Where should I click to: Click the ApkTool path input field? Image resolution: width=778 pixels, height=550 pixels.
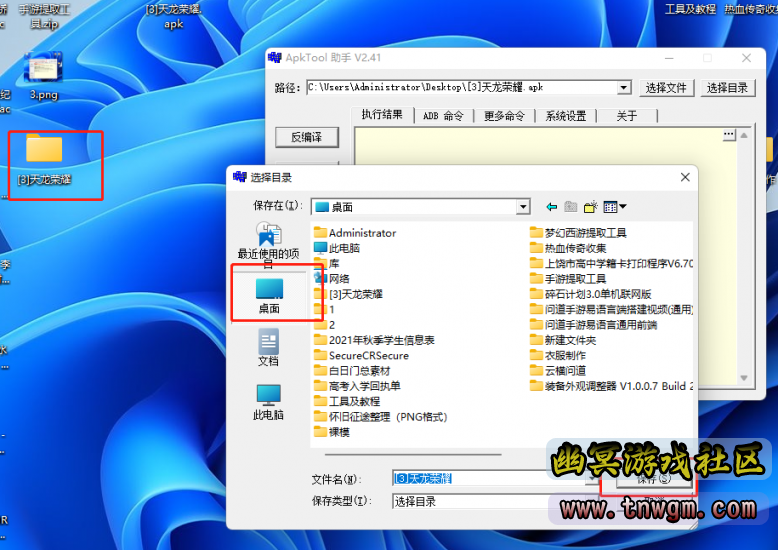click(x=461, y=88)
